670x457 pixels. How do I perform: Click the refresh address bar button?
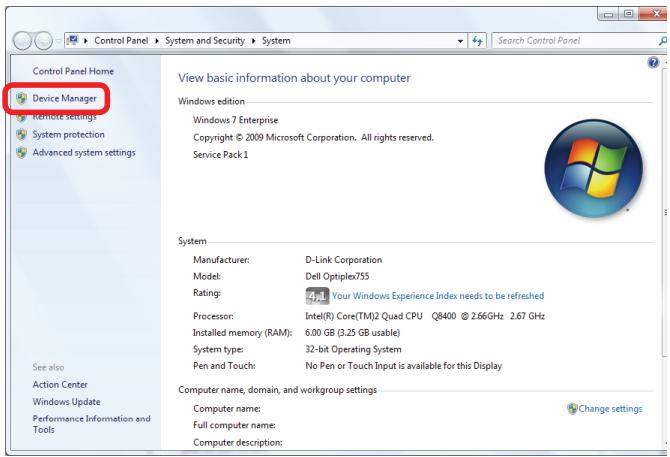point(477,41)
